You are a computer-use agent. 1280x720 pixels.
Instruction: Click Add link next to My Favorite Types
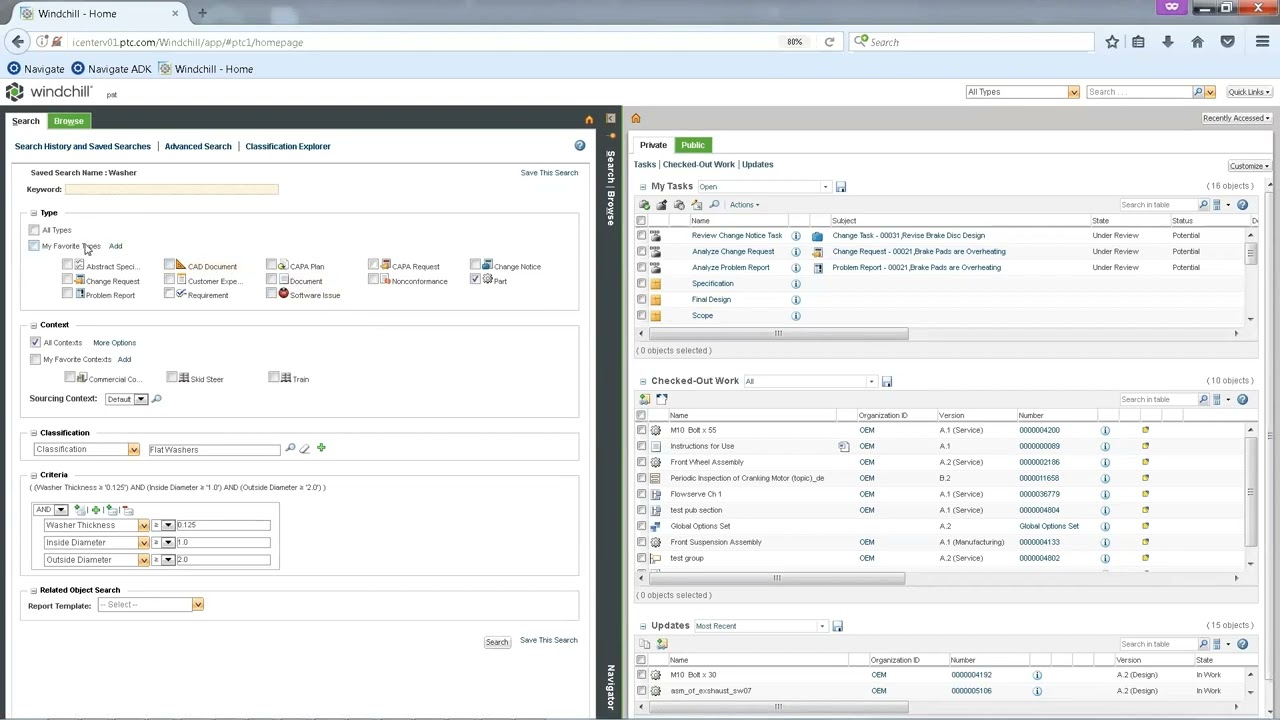[115, 246]
